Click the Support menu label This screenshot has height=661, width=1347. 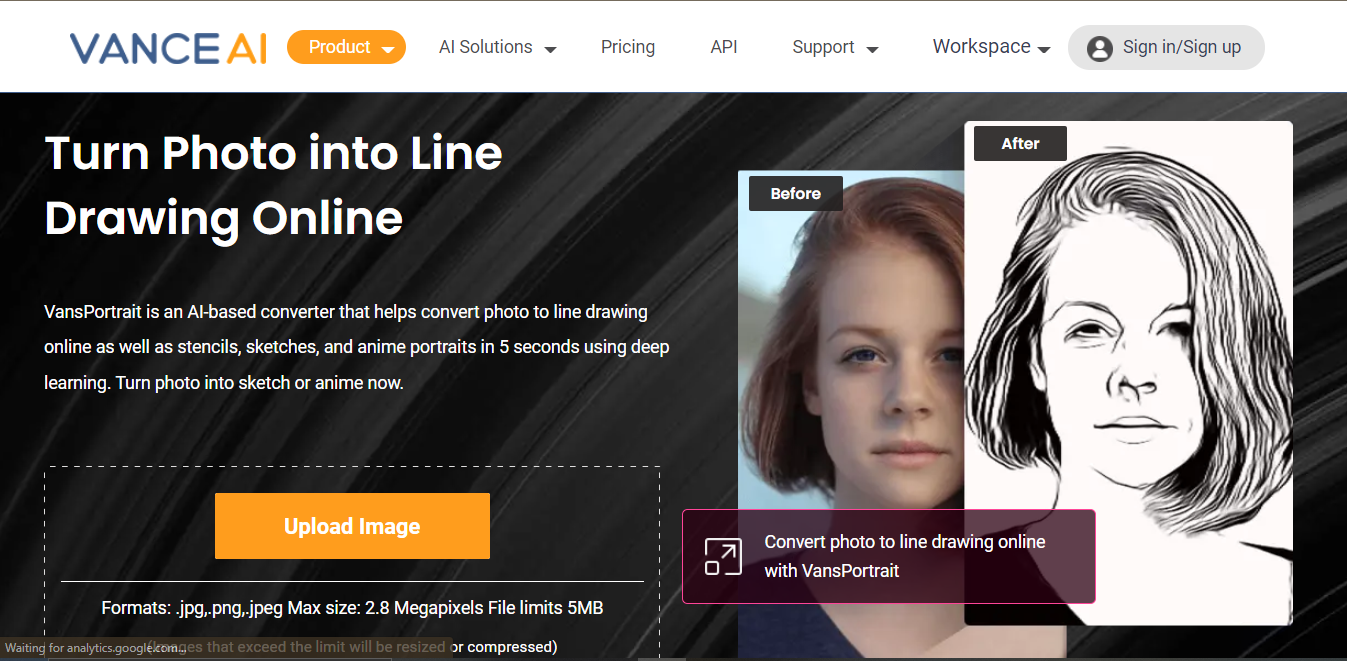823,47
